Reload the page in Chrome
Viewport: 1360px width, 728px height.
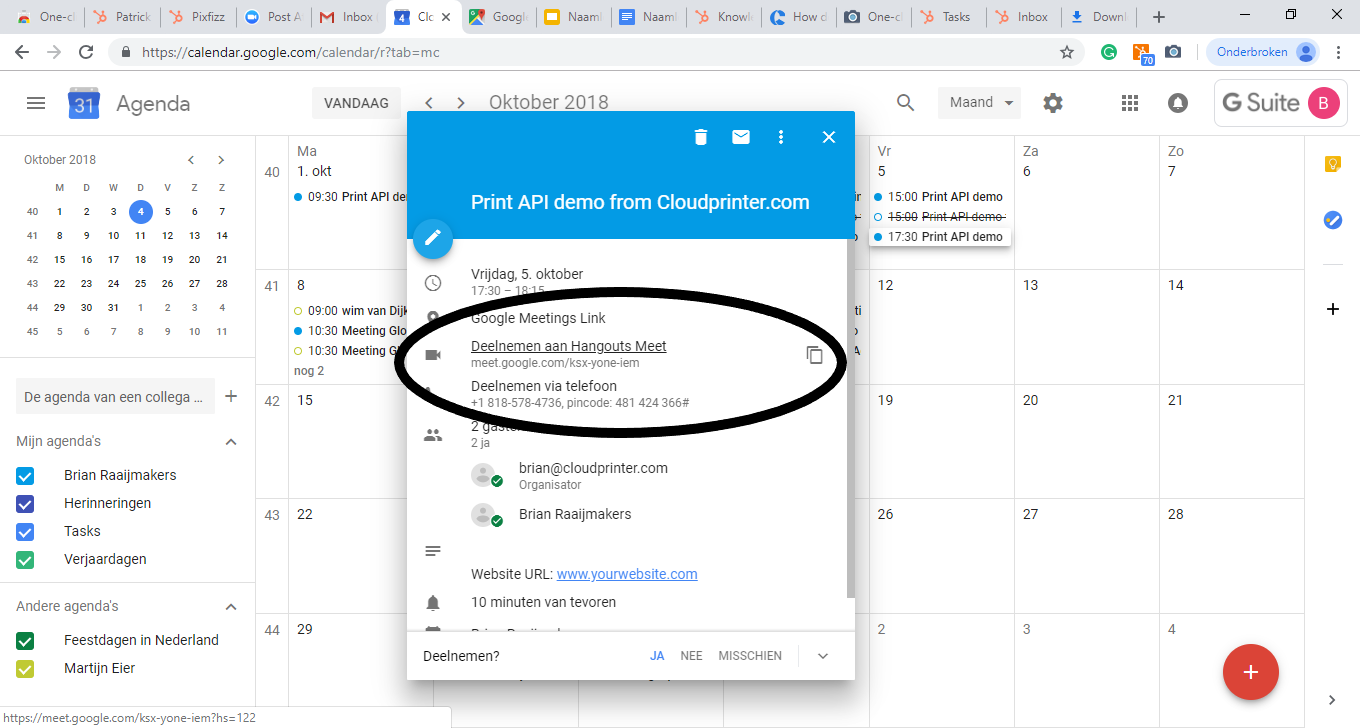pyautogui.click(x=86, y=52)
